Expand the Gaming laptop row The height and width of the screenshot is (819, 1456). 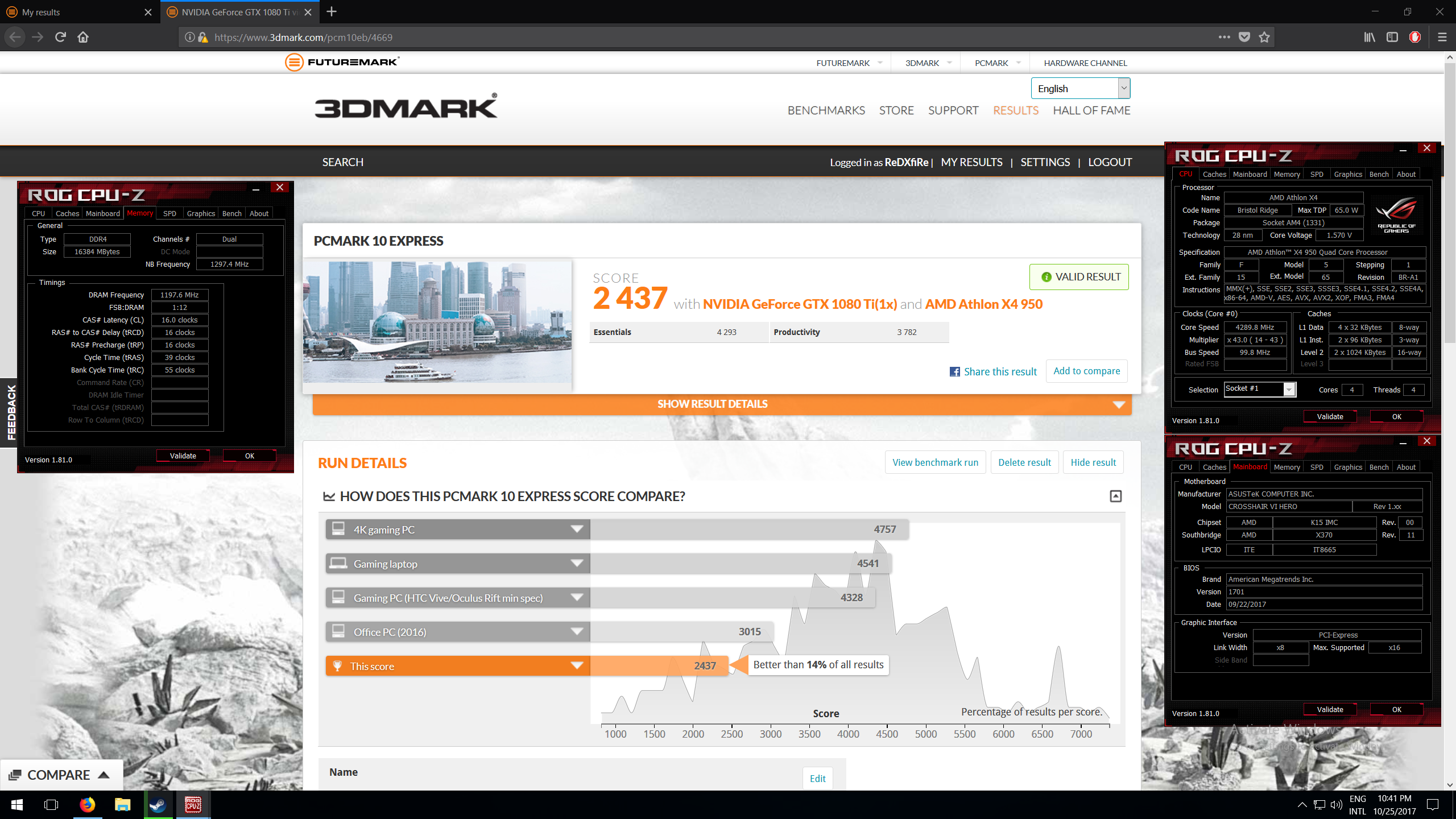pyautogui.click(x=577, y=564)
